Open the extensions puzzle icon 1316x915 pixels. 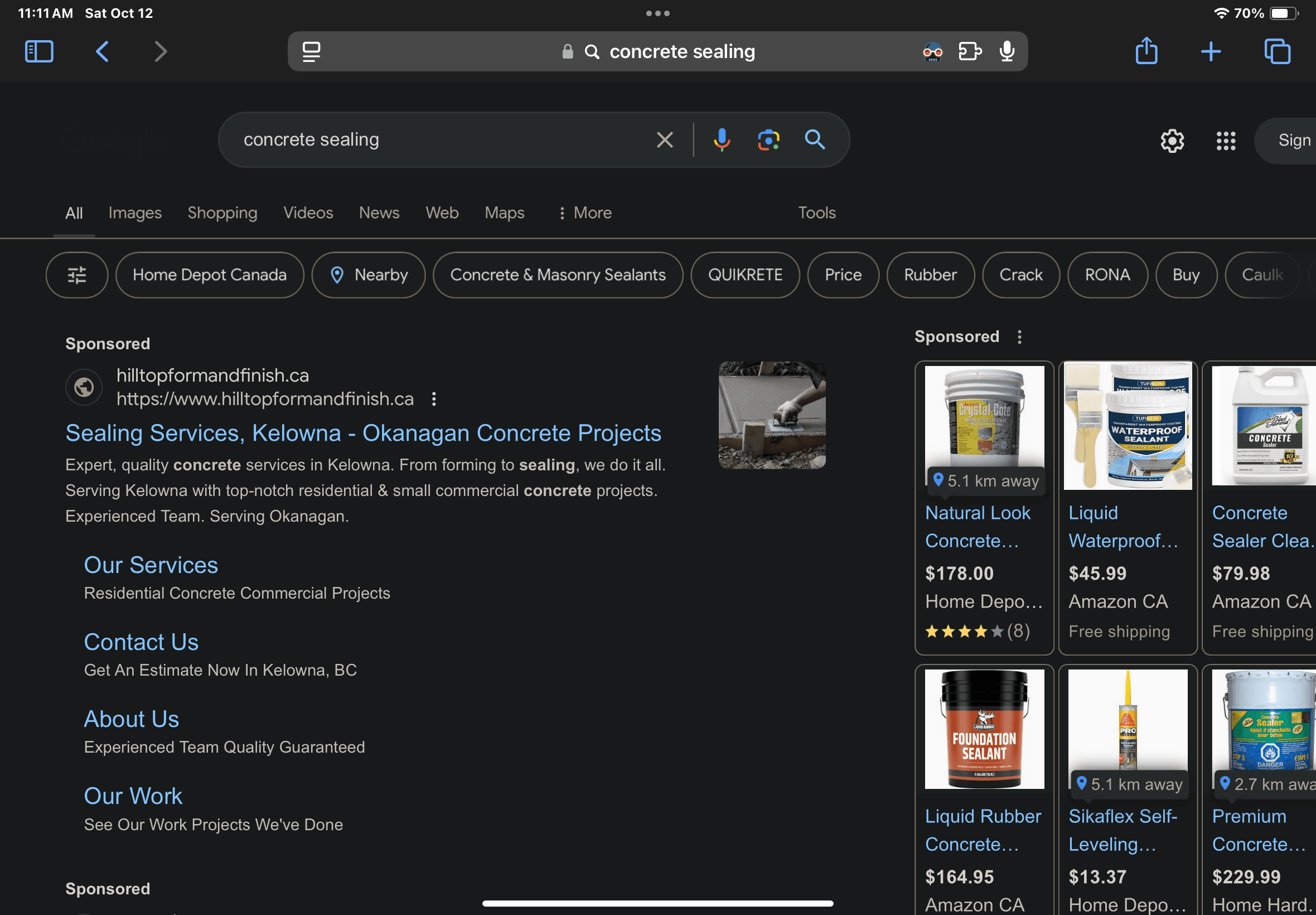970,51
